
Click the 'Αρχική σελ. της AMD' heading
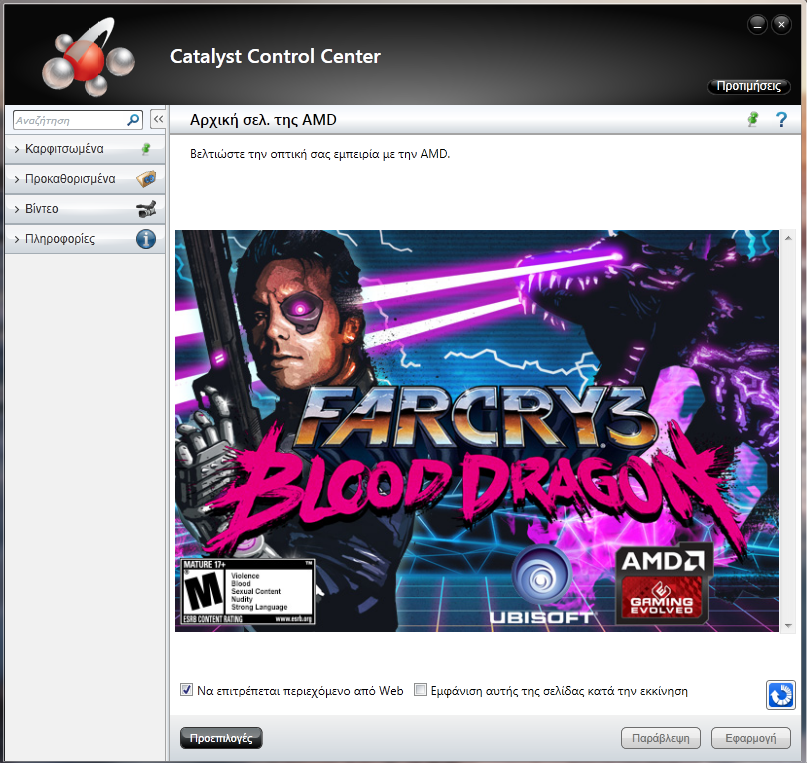click(263, 120)
